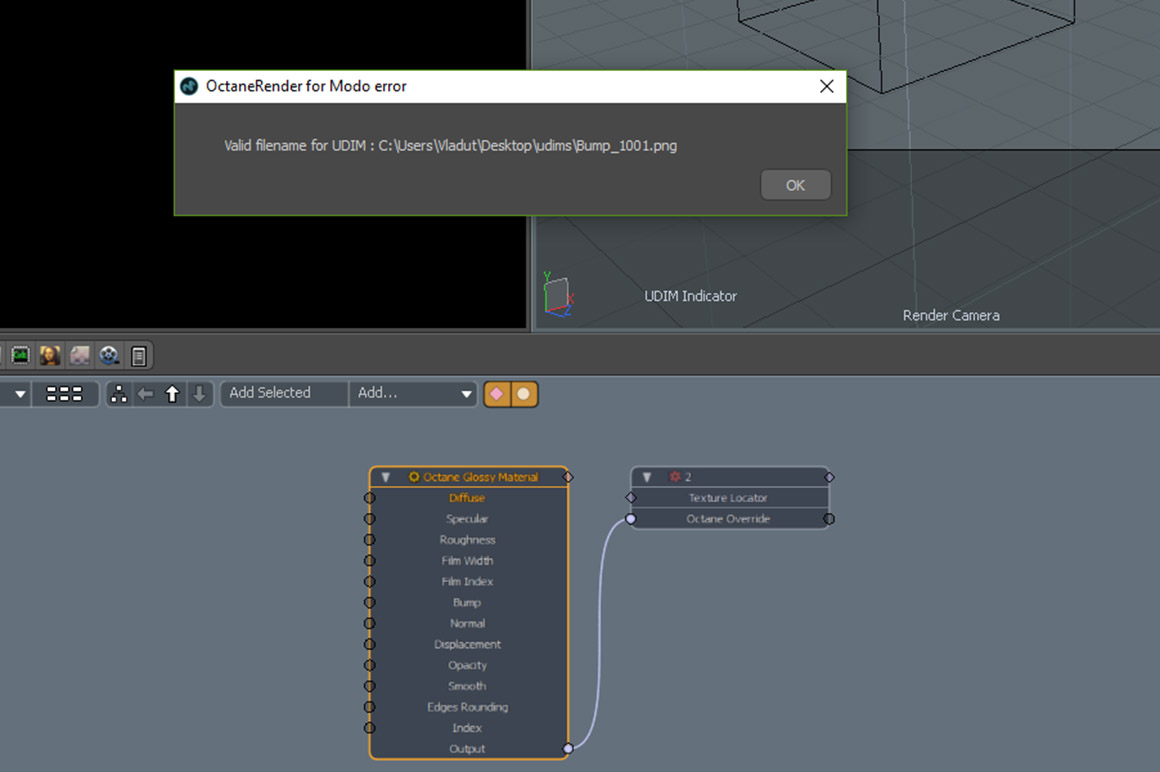Click the left arrow navigation icon
This screenshot has height=772, width=1160.
(146, 394)
